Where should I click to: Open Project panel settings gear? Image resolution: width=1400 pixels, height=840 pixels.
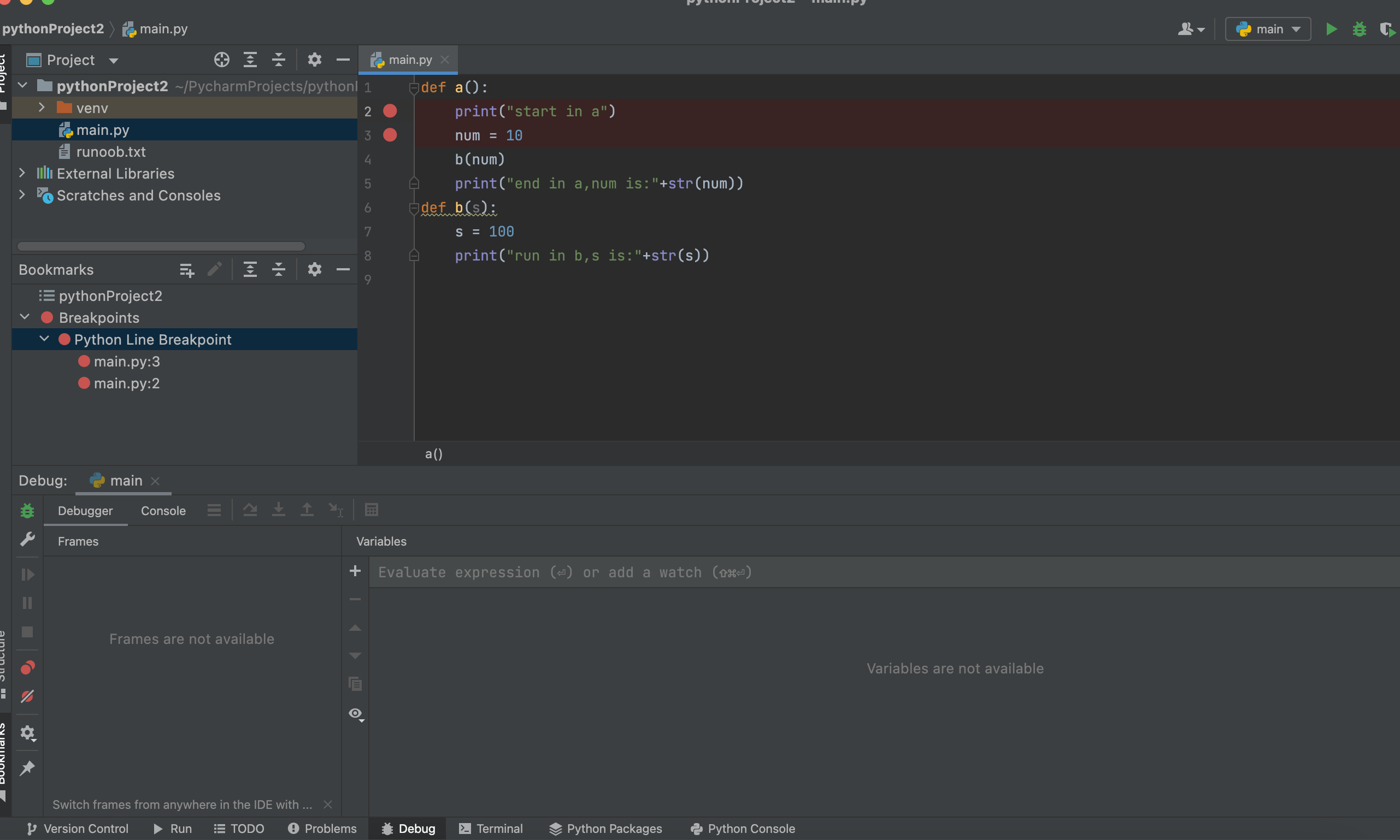(x=314, y=60)
